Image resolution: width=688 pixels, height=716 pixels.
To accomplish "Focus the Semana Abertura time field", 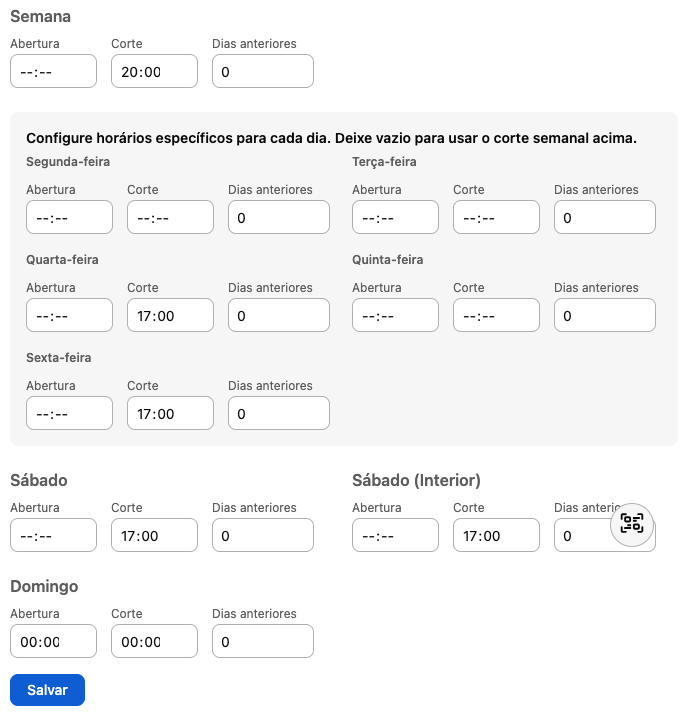I will (x=53, y=71).
